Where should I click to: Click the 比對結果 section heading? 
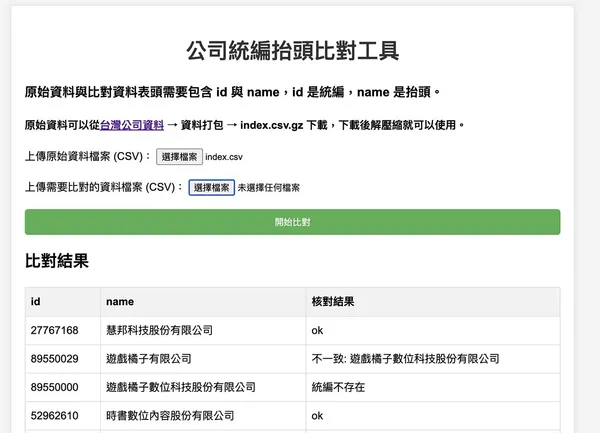[57, 261]
